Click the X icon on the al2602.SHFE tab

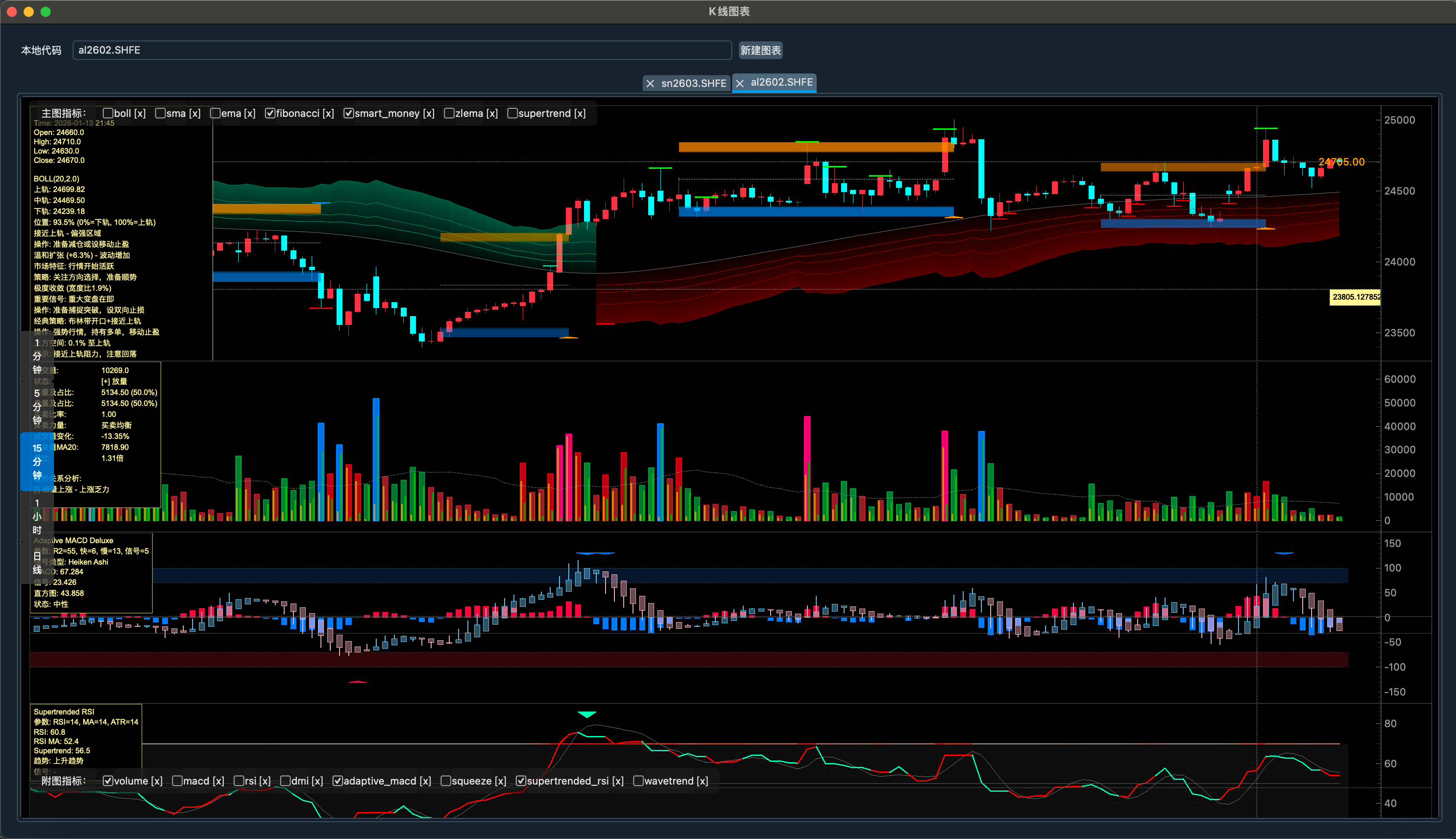click(740, 84)
